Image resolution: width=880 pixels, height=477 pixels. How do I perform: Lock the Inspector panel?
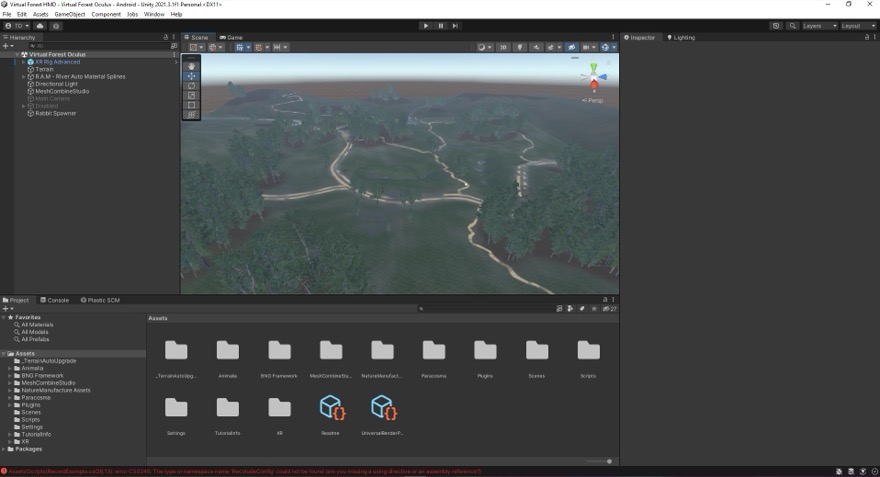point(867,37)
